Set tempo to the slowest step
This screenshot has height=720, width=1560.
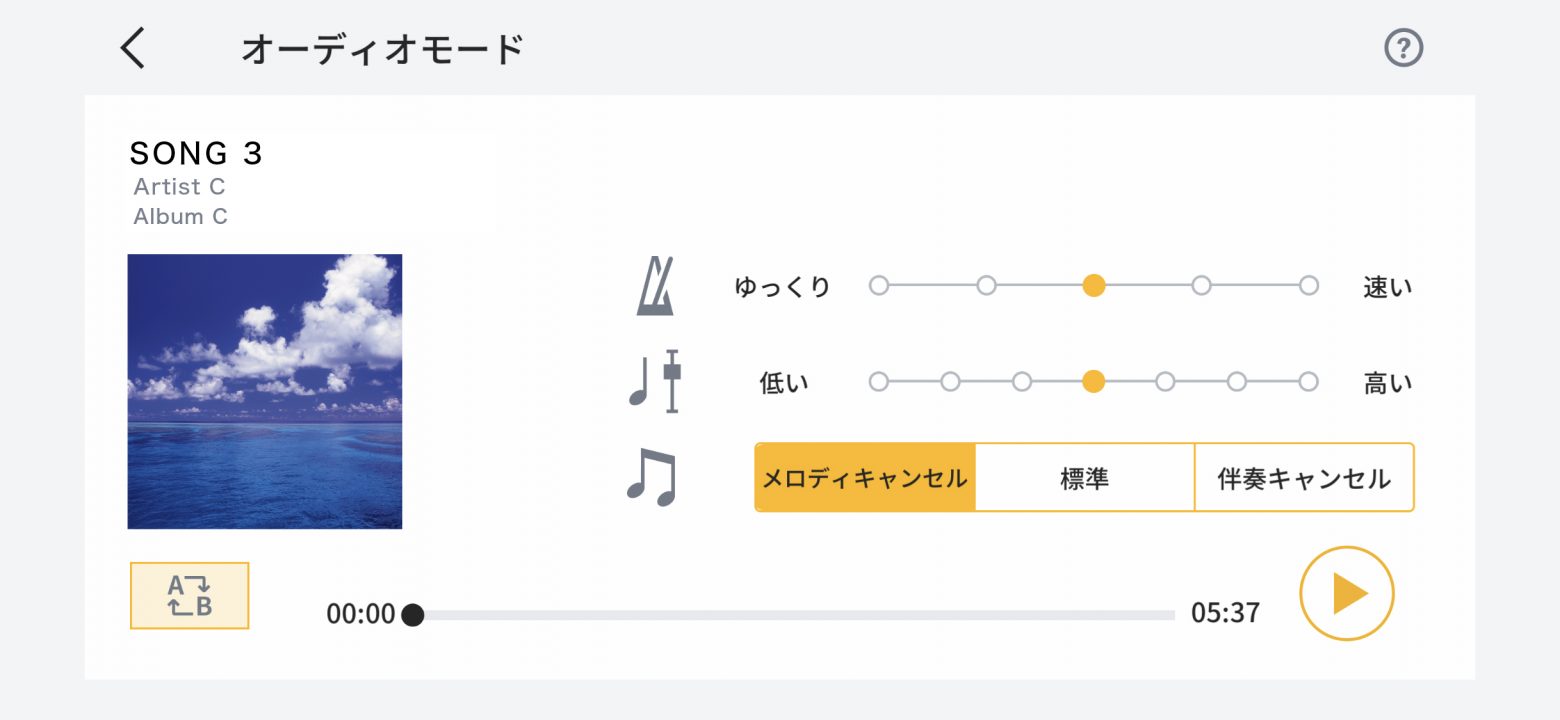[x=878, y=285]
